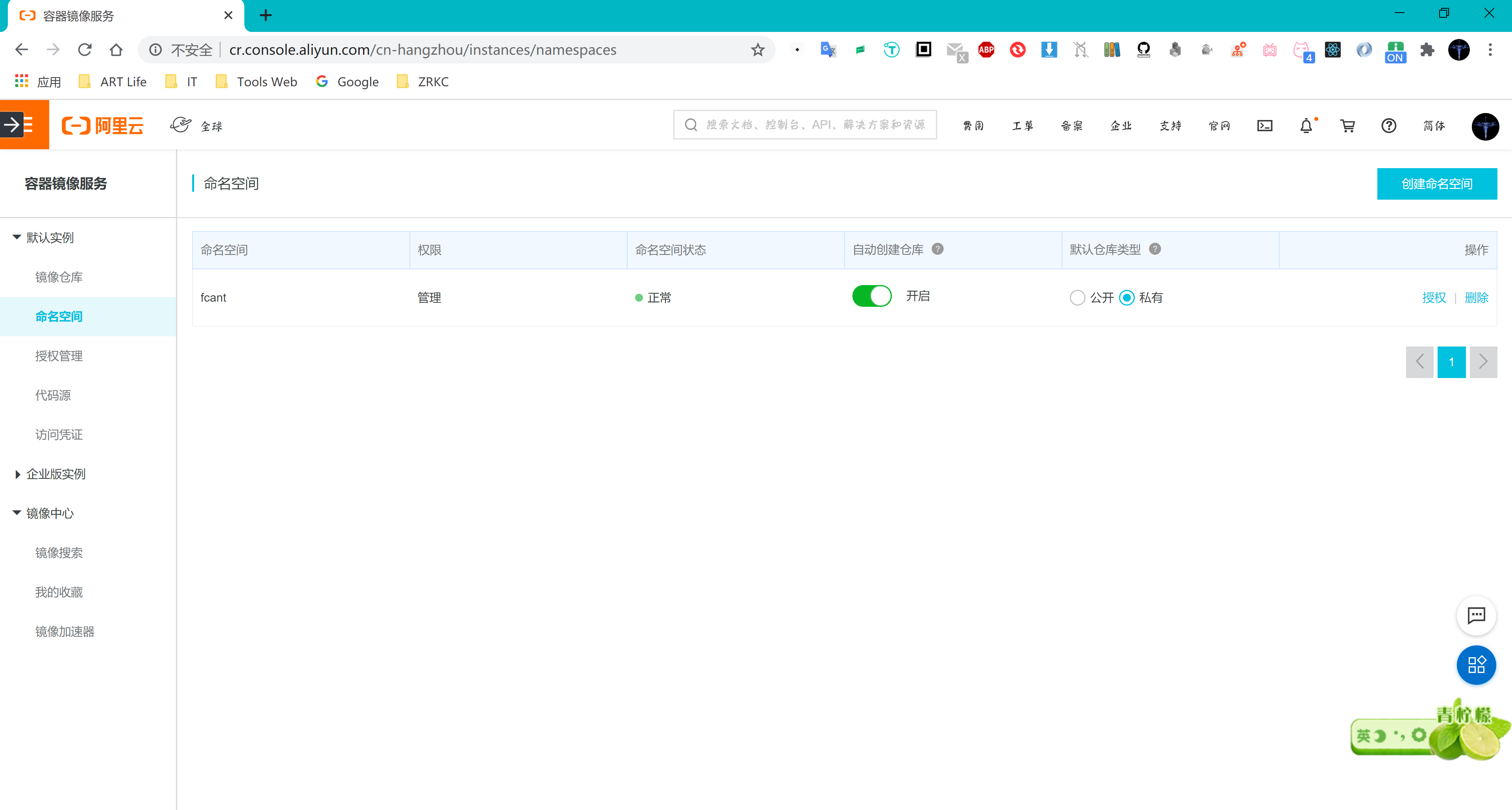Select 公开 as default repository type
Screen dimensions: 1512x810
[x=1077, y=298]
